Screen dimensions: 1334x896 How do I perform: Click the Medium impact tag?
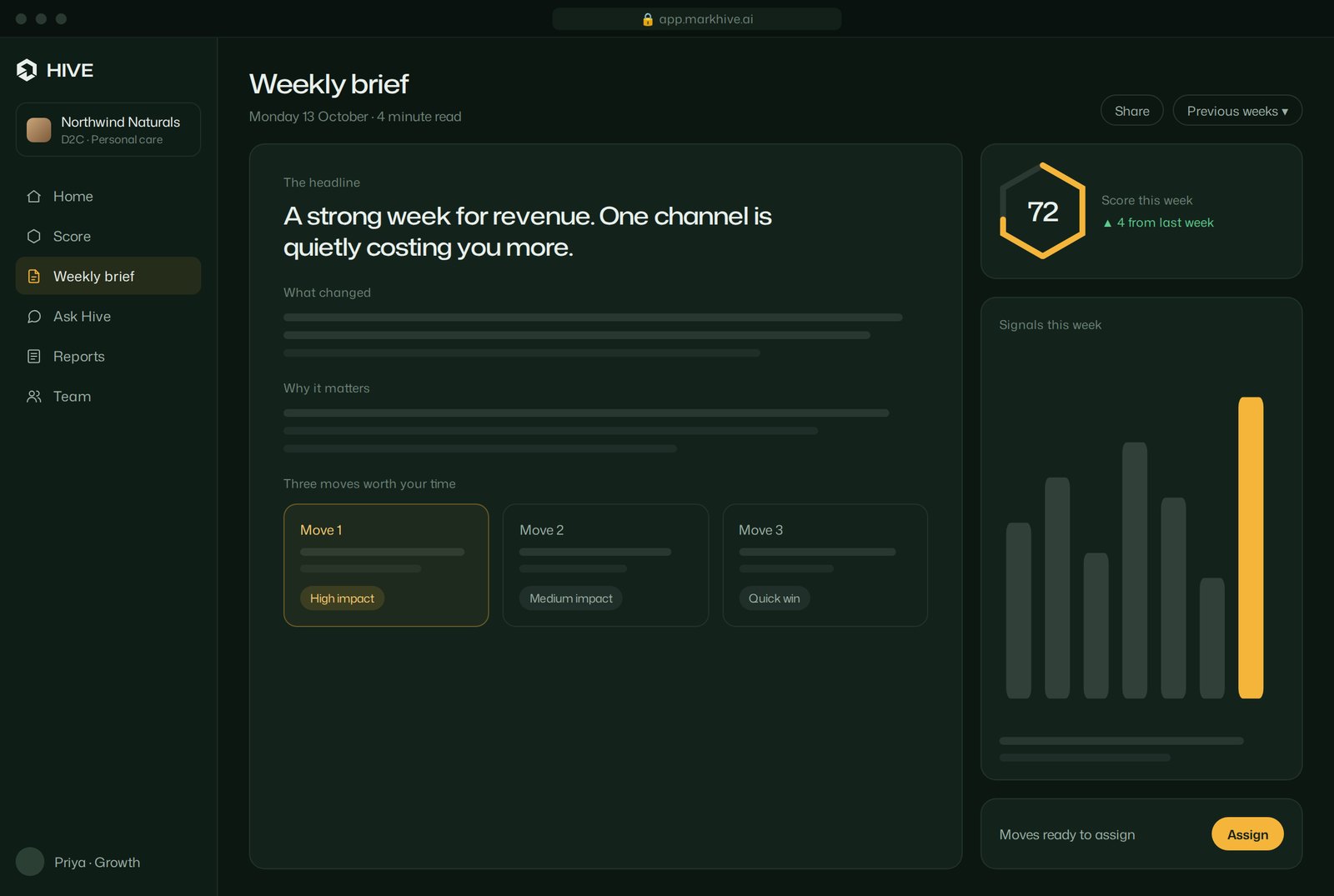(x=571, y=598)
